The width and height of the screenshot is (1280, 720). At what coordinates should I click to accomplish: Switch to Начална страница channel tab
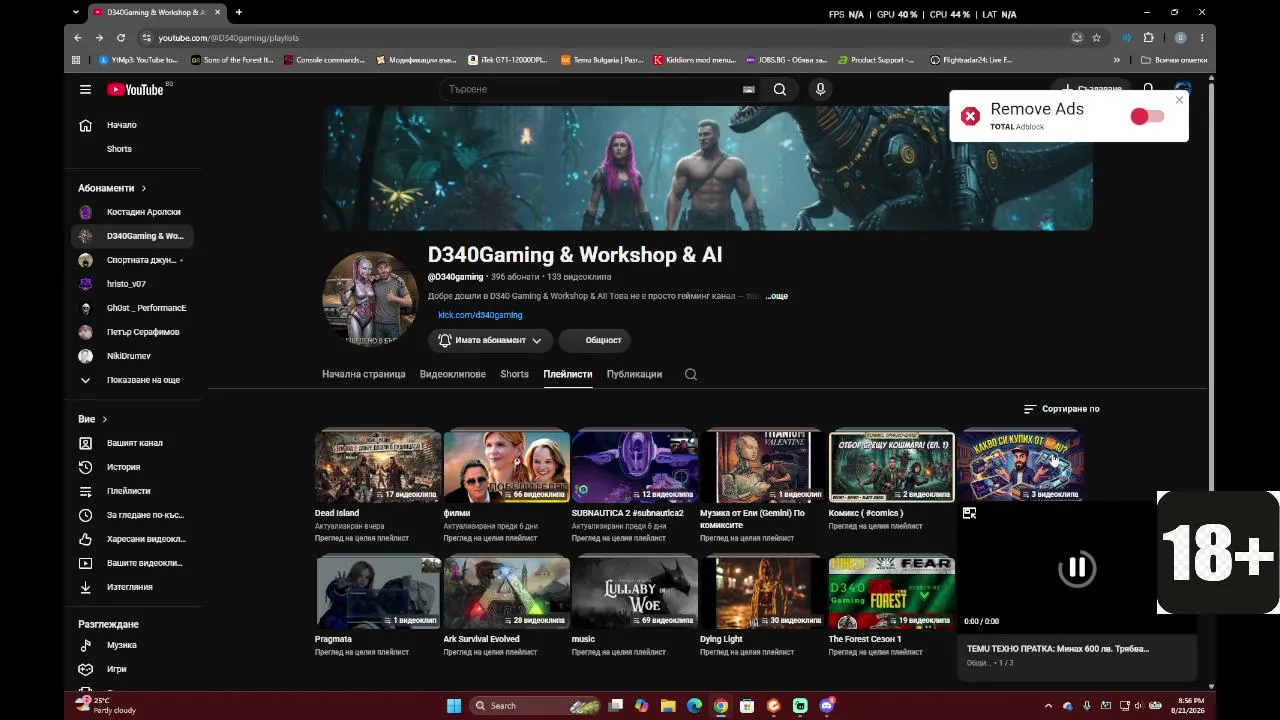coord(364,374)
